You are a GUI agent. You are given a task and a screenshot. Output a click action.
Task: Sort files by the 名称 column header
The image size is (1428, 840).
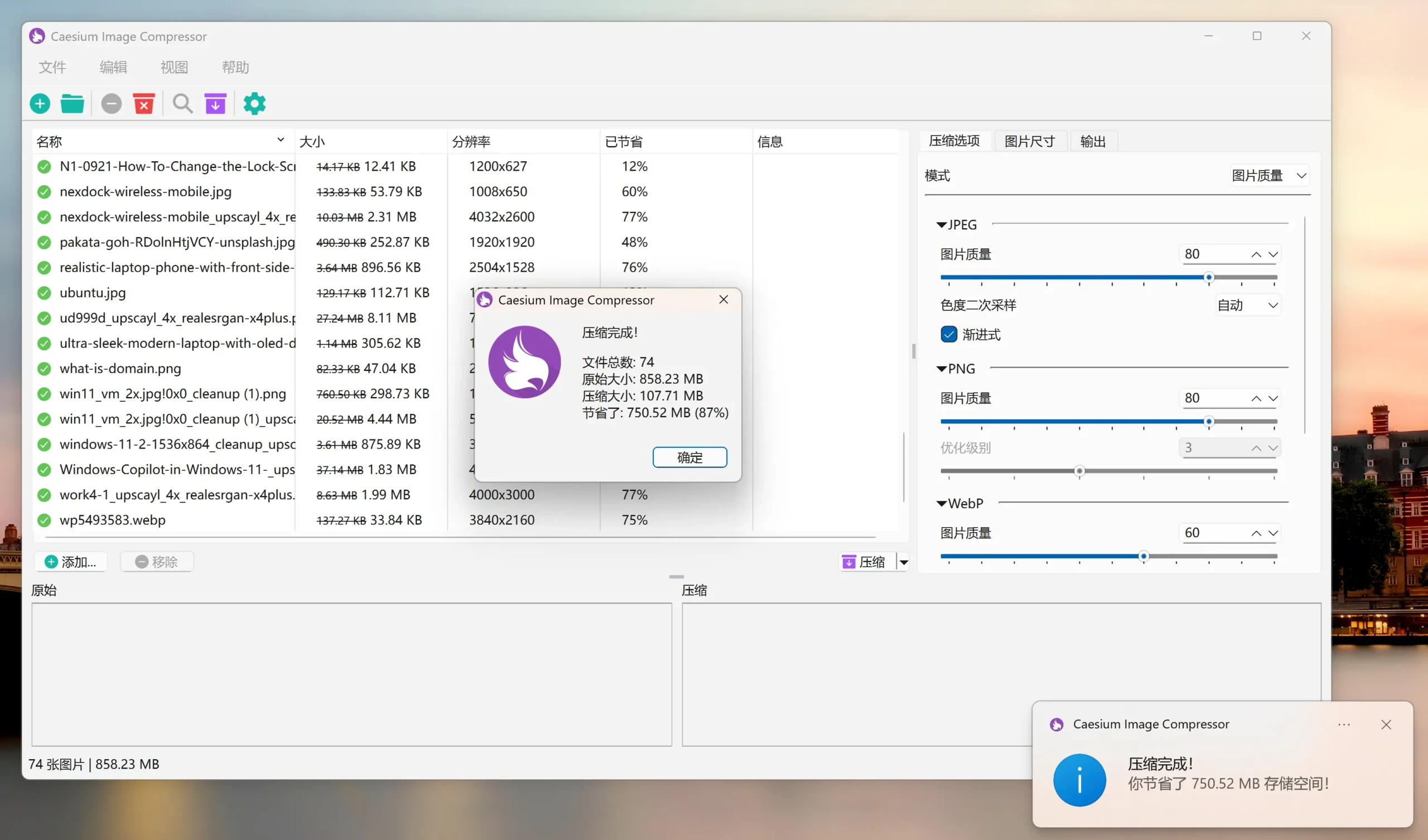49,141
